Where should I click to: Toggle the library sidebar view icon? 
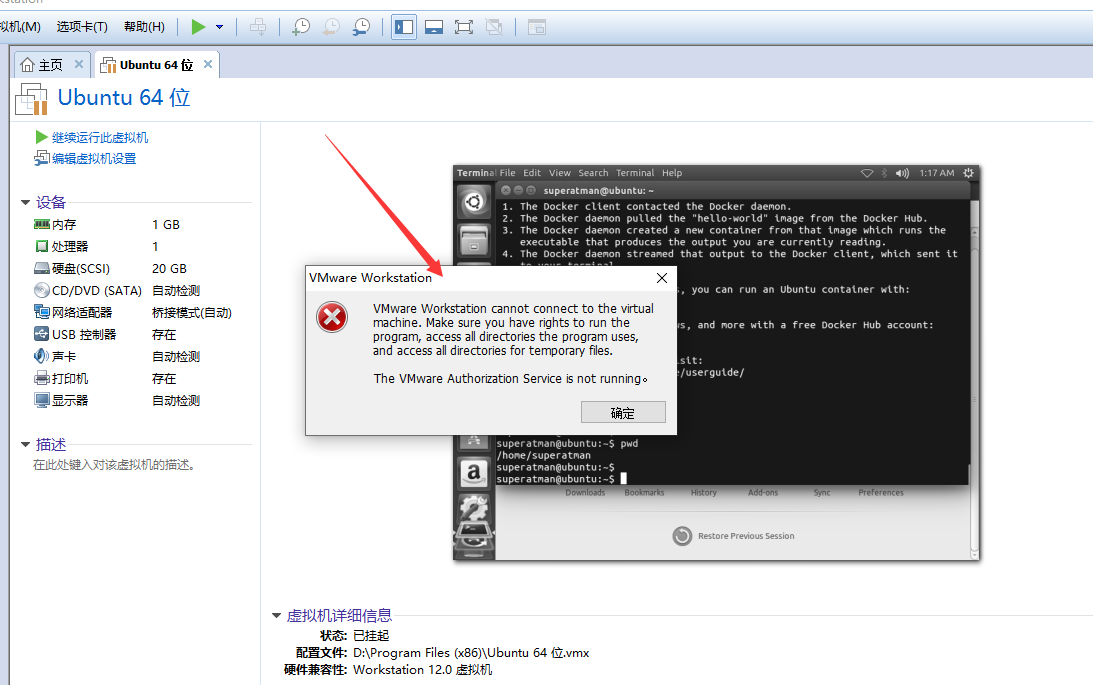click(403, 27)
